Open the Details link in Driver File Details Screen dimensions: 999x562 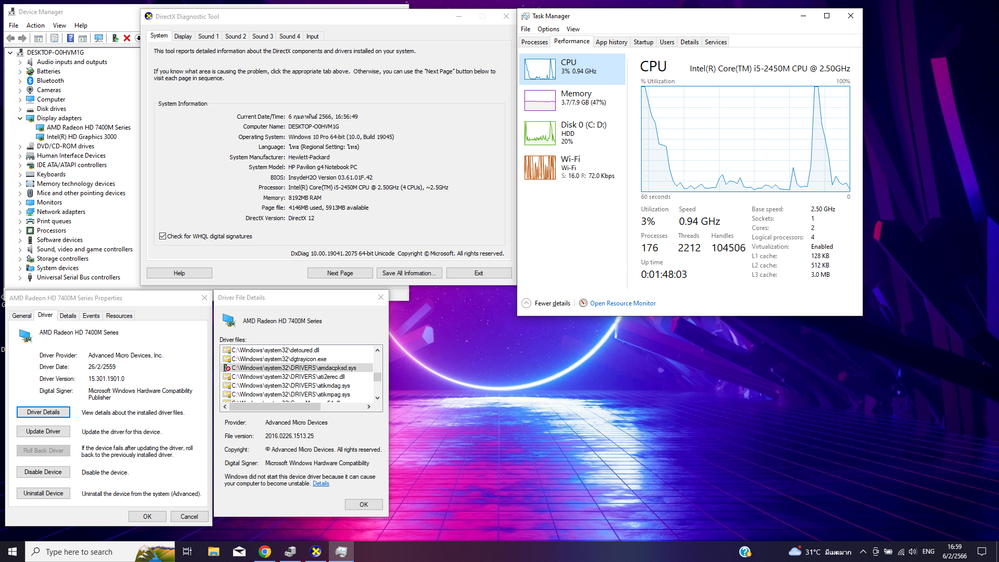[x=320, y=484]
